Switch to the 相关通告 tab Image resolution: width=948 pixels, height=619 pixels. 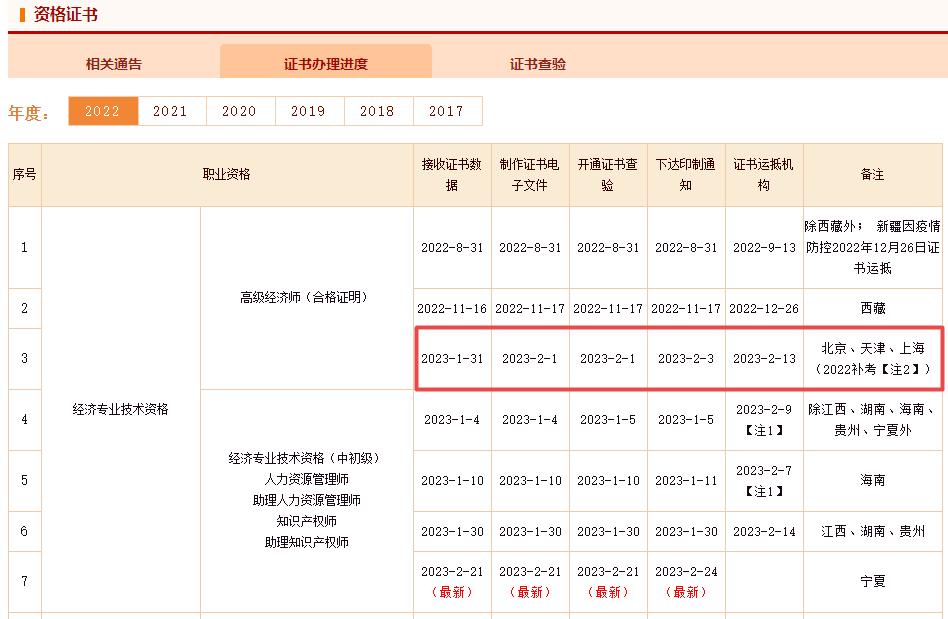[x=113, y=61]
